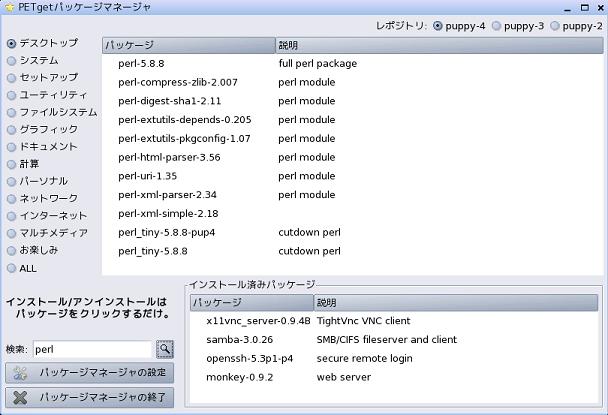Screen dimensions: 608x415
Task: Open パッケージマネージャの設定 button
Action: point(90,373)
